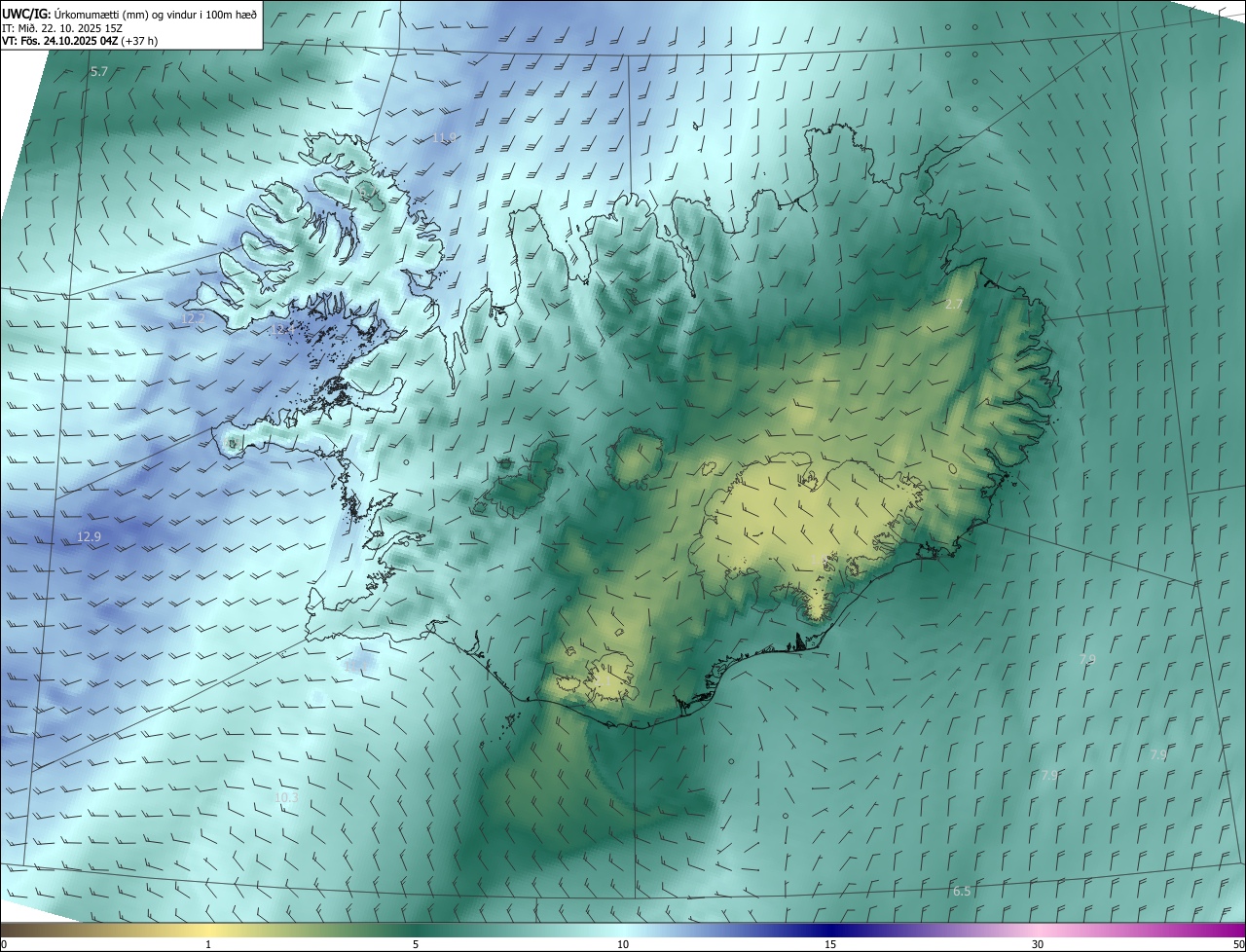This screenshot has height=952, width=1246.
Task: Click the '1' tick label on the color scale
Action: 208,944
